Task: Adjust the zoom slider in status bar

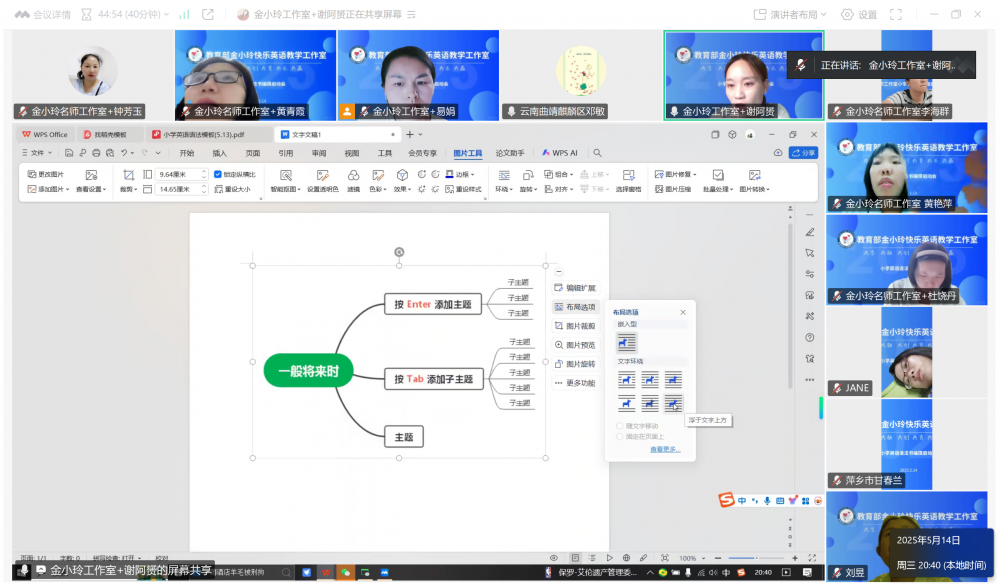Action: (x=742, y=558)
